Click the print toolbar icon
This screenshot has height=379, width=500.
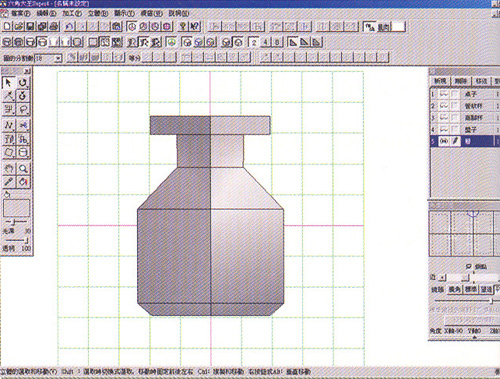pos(54,26)
